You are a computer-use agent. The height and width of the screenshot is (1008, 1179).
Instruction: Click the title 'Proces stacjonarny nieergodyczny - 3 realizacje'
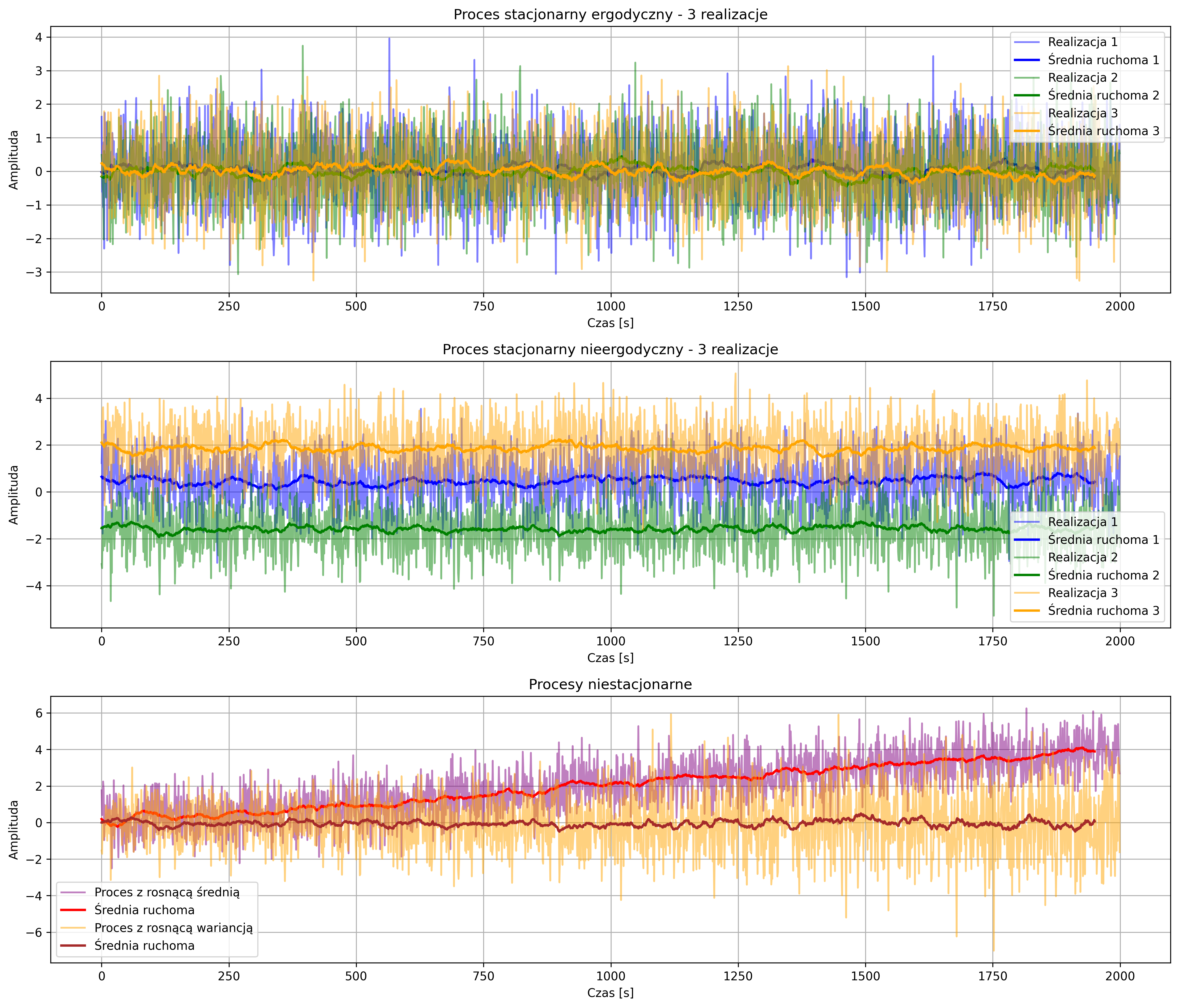[x=610, y=349]
